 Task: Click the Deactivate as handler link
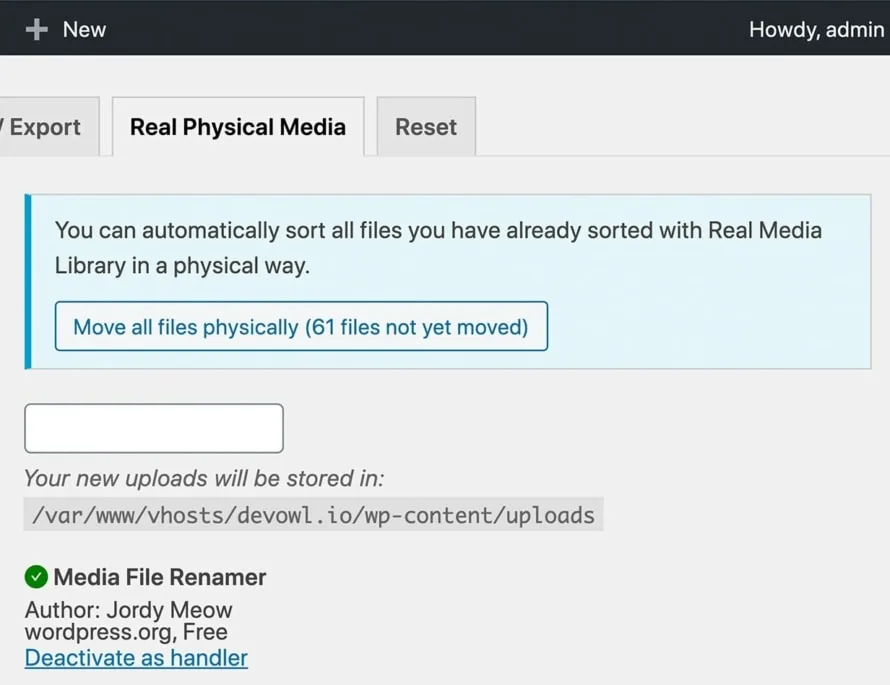point(136,658)
